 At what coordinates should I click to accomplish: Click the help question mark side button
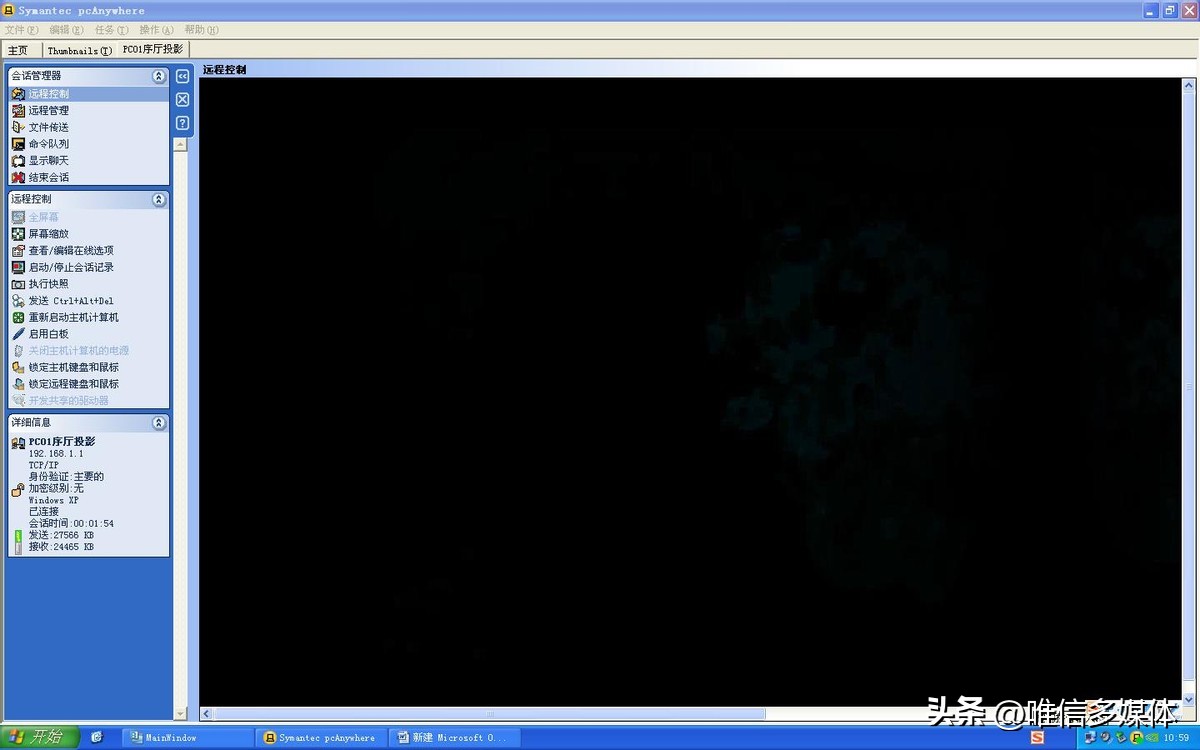182,123
